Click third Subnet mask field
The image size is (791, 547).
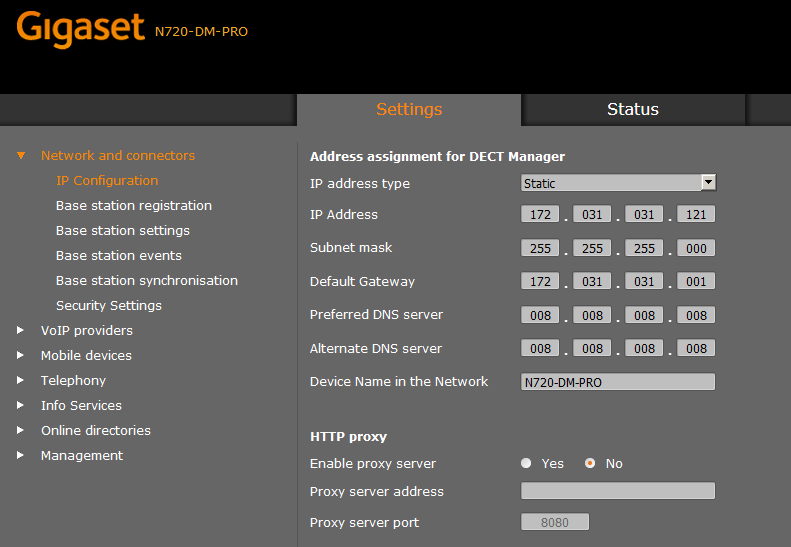tap(644, 248)
